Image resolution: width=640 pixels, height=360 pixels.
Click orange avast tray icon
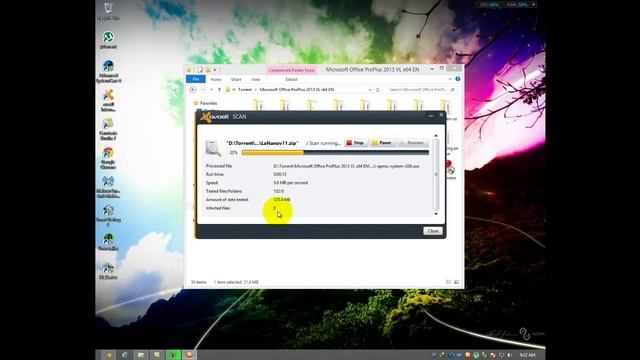468,355
